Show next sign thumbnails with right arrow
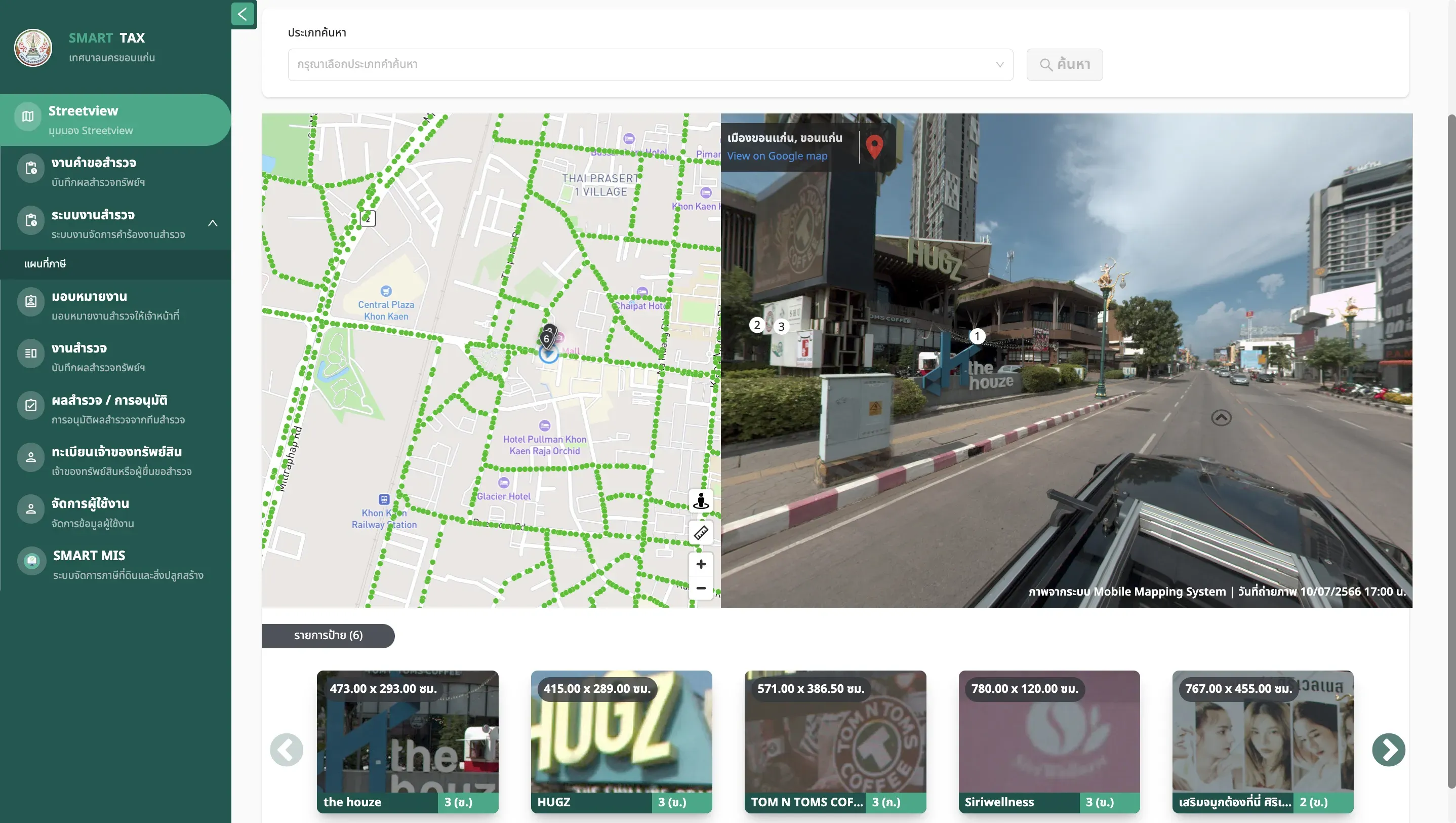The width and height of the screenshot is (1456, 823). [x=1388, y=750]
